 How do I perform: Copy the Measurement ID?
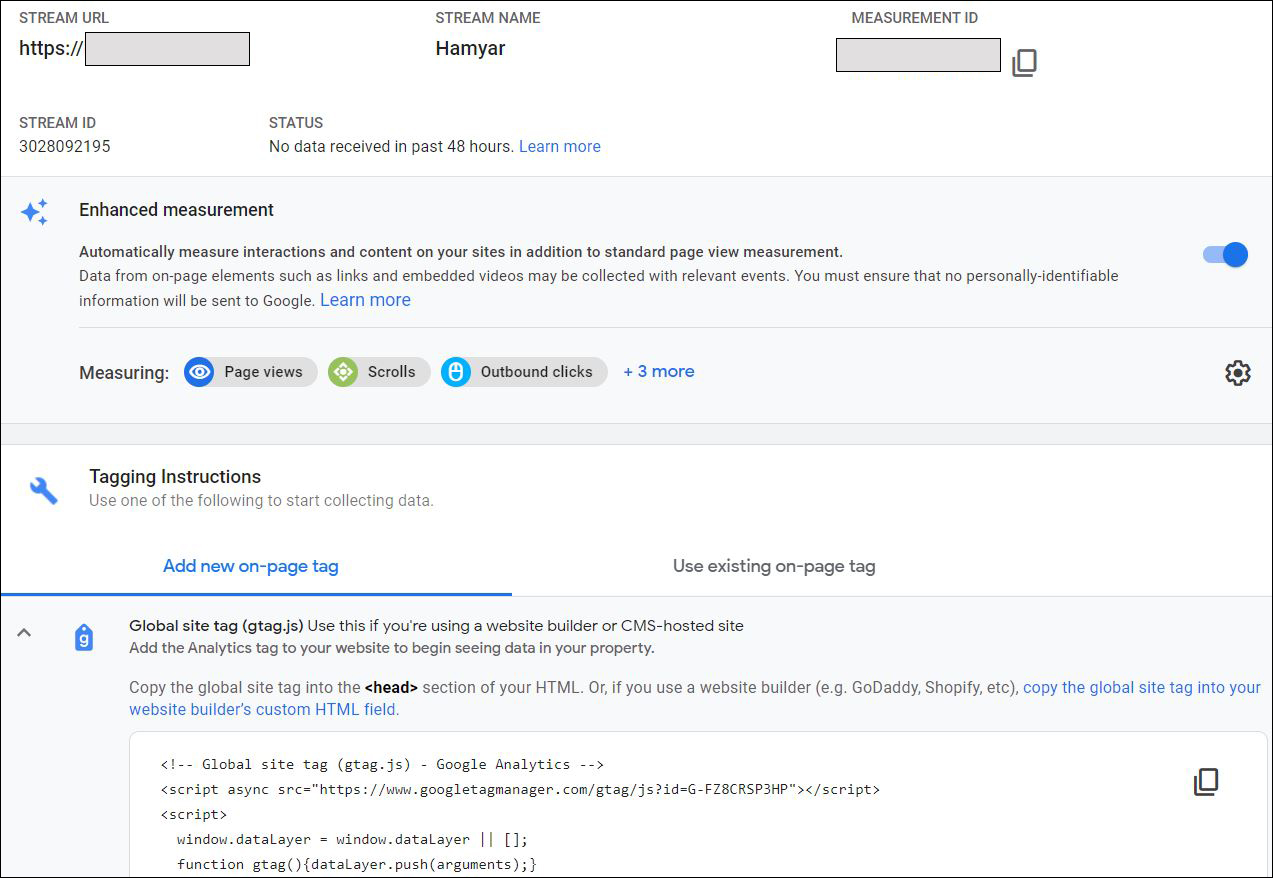tap(1024, 63)
